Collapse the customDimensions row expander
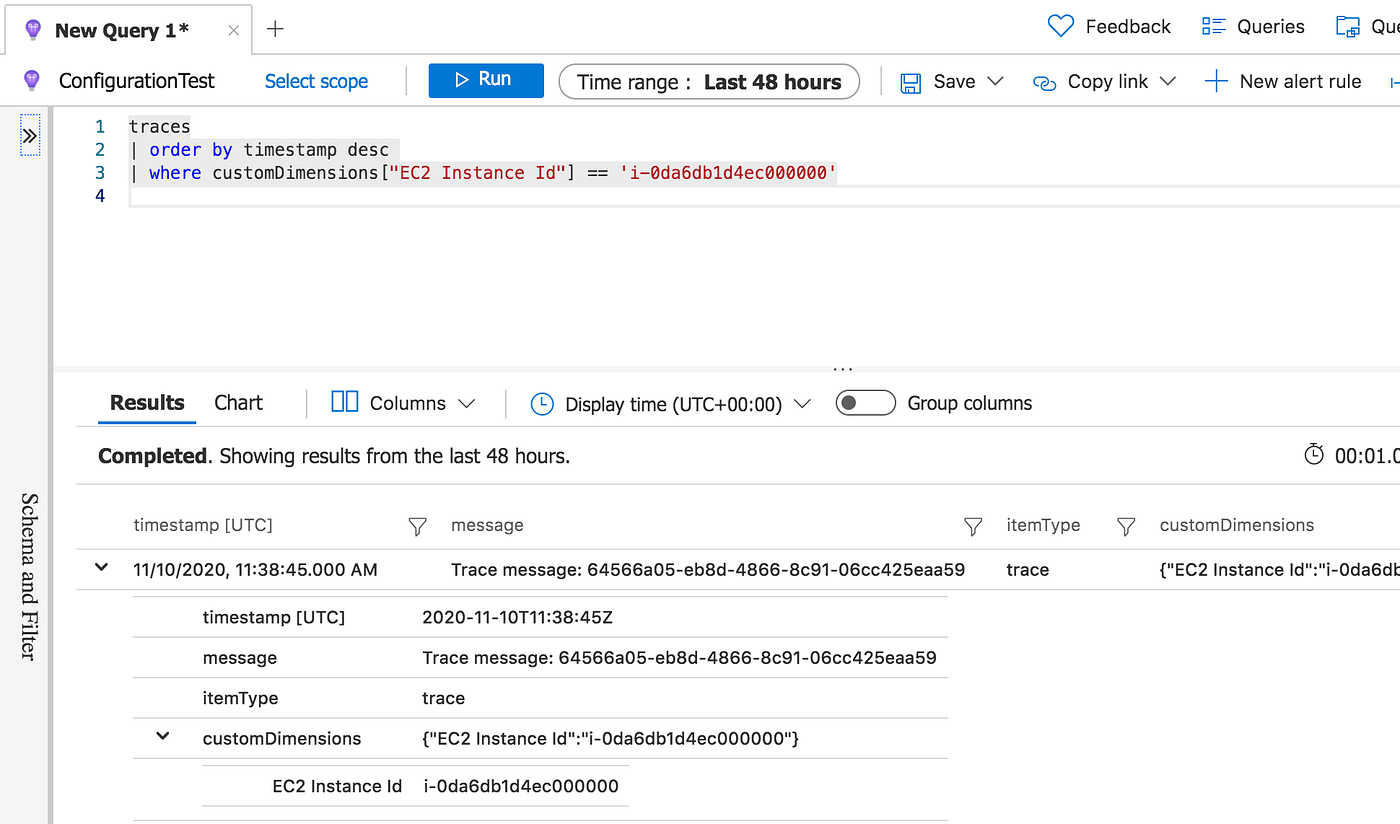Screen dimensions: 1400x824 (x=162, y=737)
